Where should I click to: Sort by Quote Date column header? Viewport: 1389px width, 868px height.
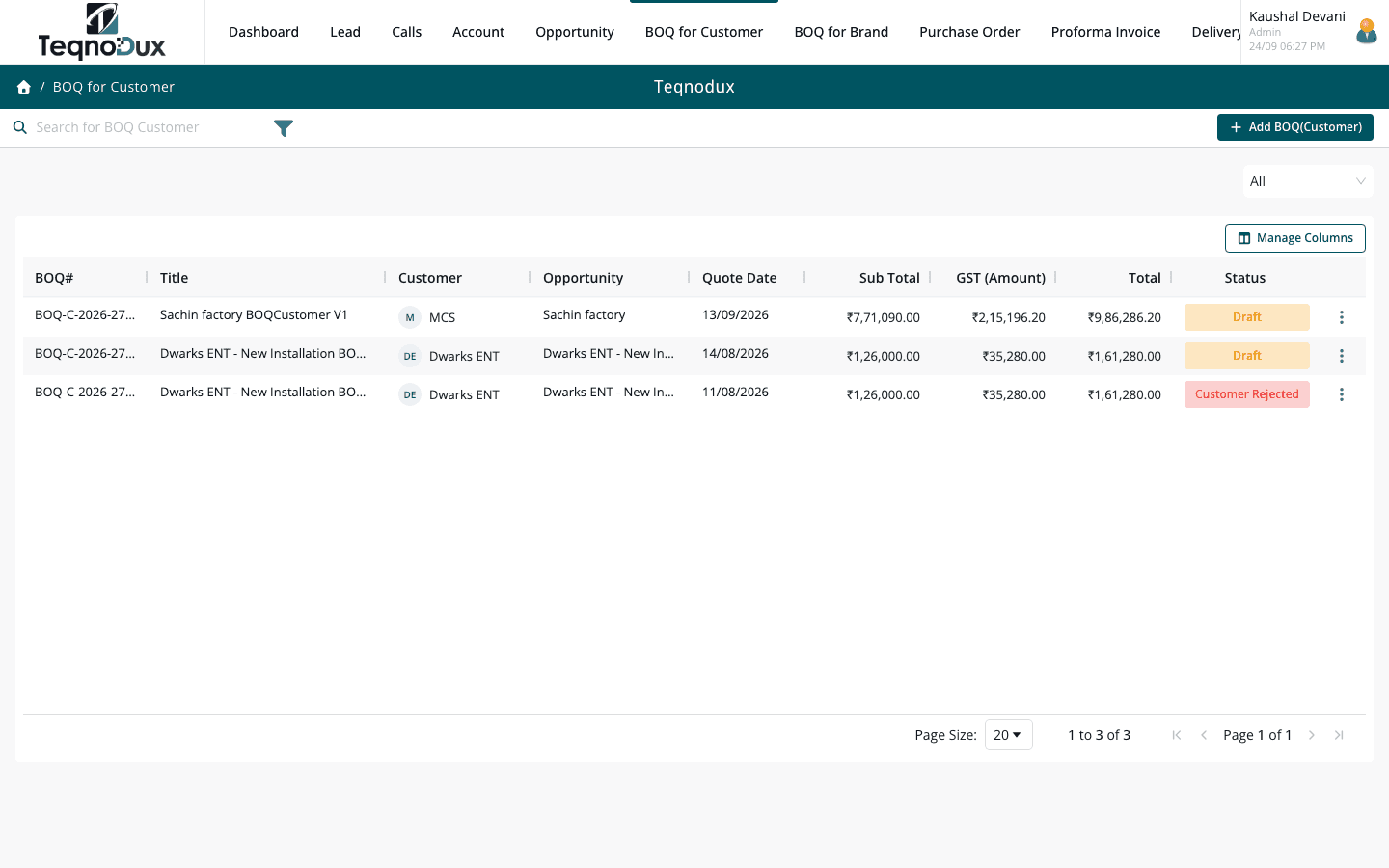pyautogui.click(x=739, y=278)
